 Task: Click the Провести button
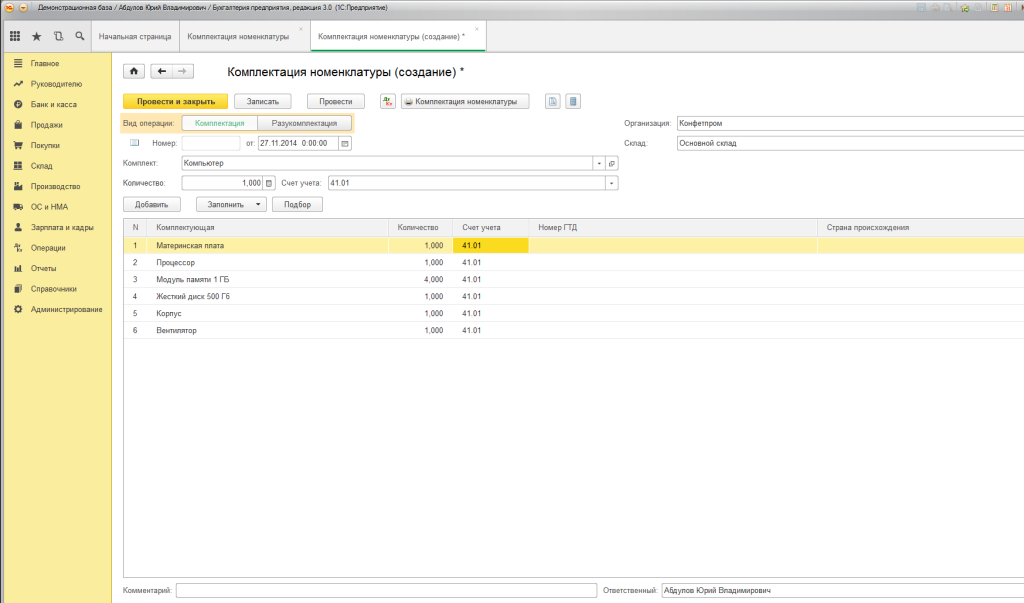tap(336, 101)
